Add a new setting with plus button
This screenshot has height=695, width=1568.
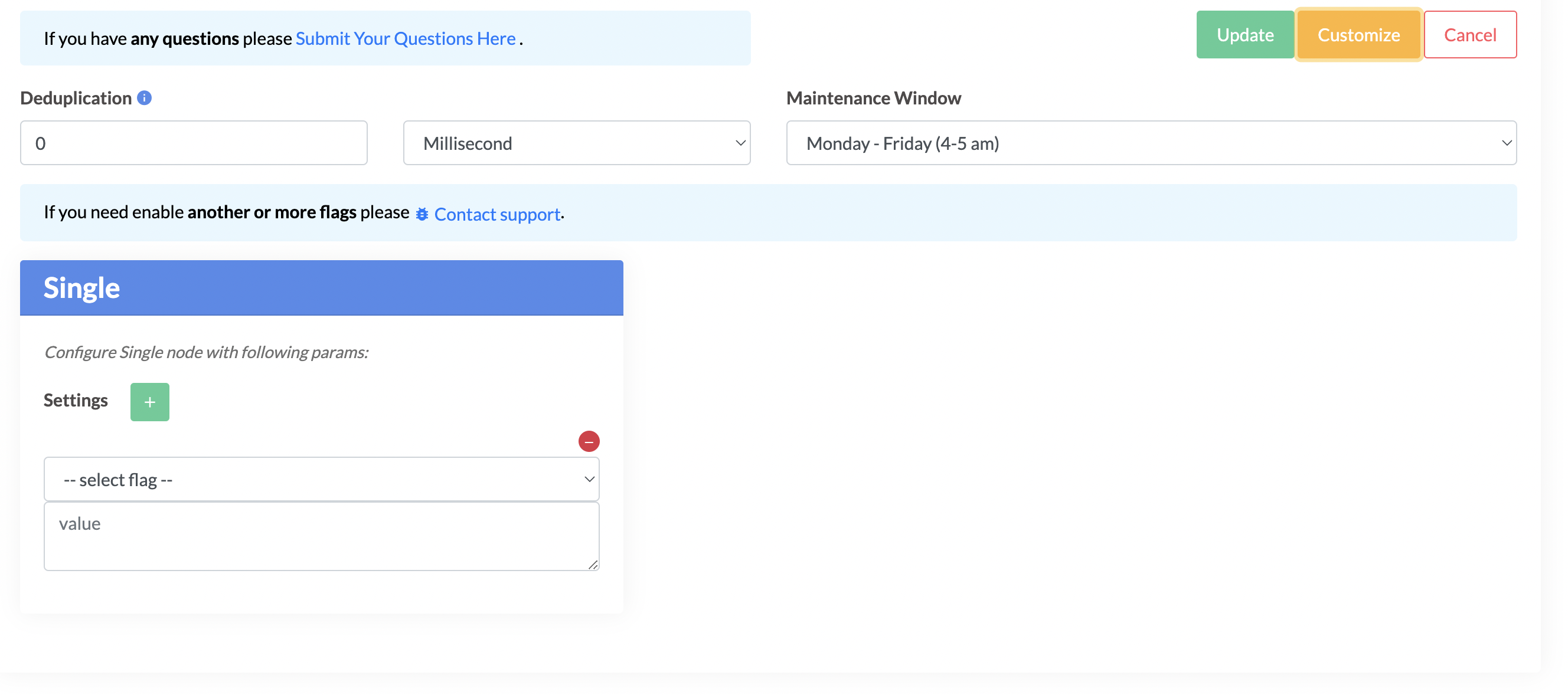[x=150, y=402]
